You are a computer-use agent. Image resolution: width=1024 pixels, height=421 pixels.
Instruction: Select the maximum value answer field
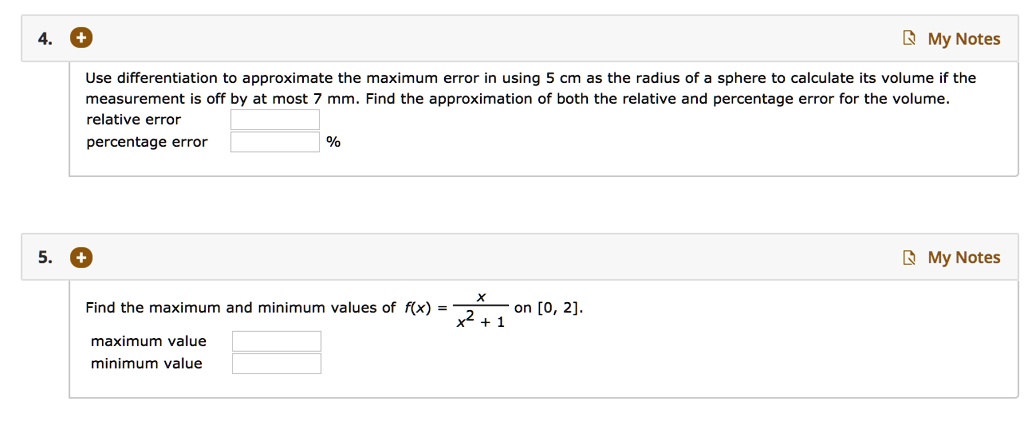click(x=277, y=341)
